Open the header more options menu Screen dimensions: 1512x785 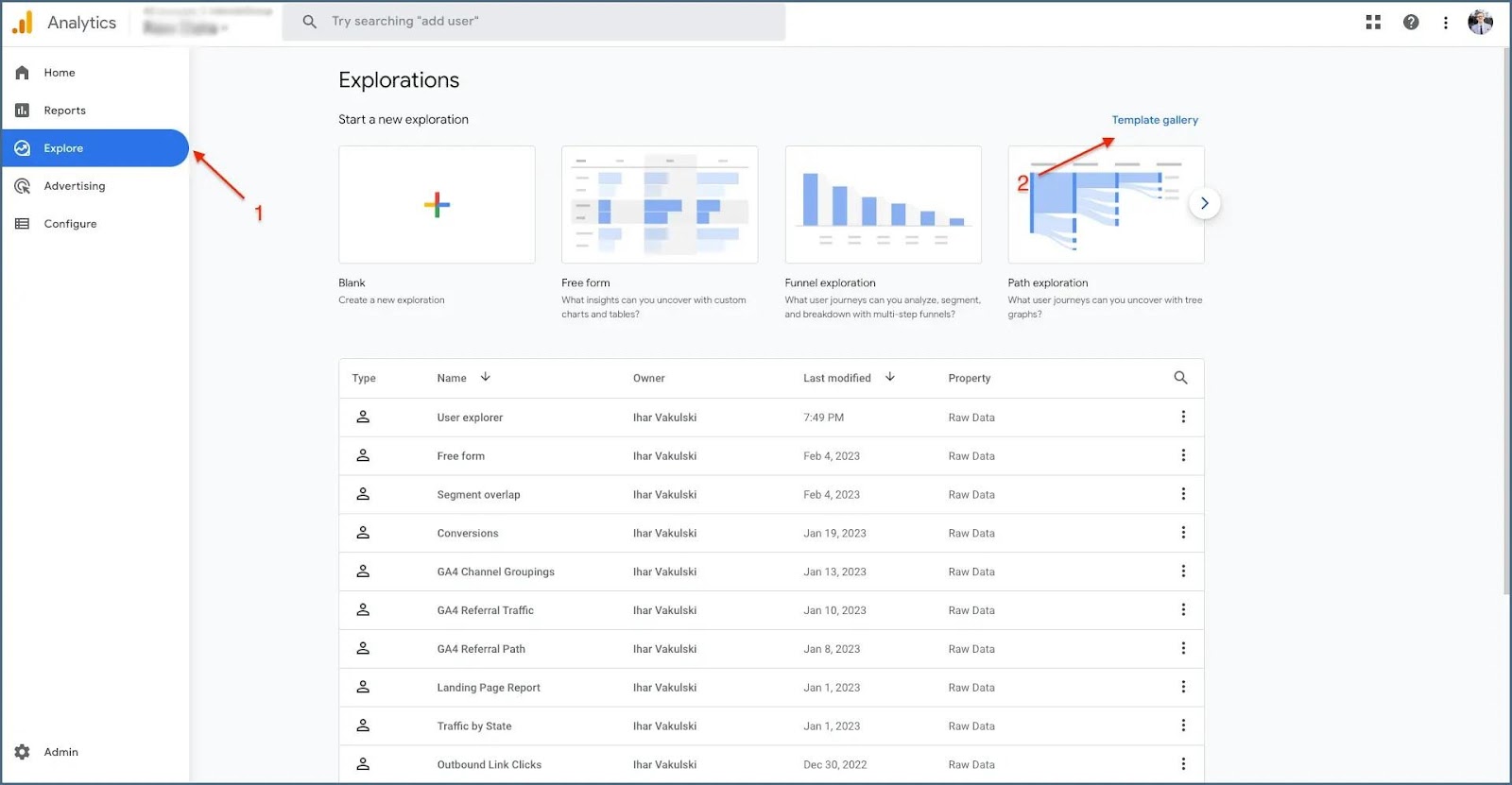coord(1445,22)
